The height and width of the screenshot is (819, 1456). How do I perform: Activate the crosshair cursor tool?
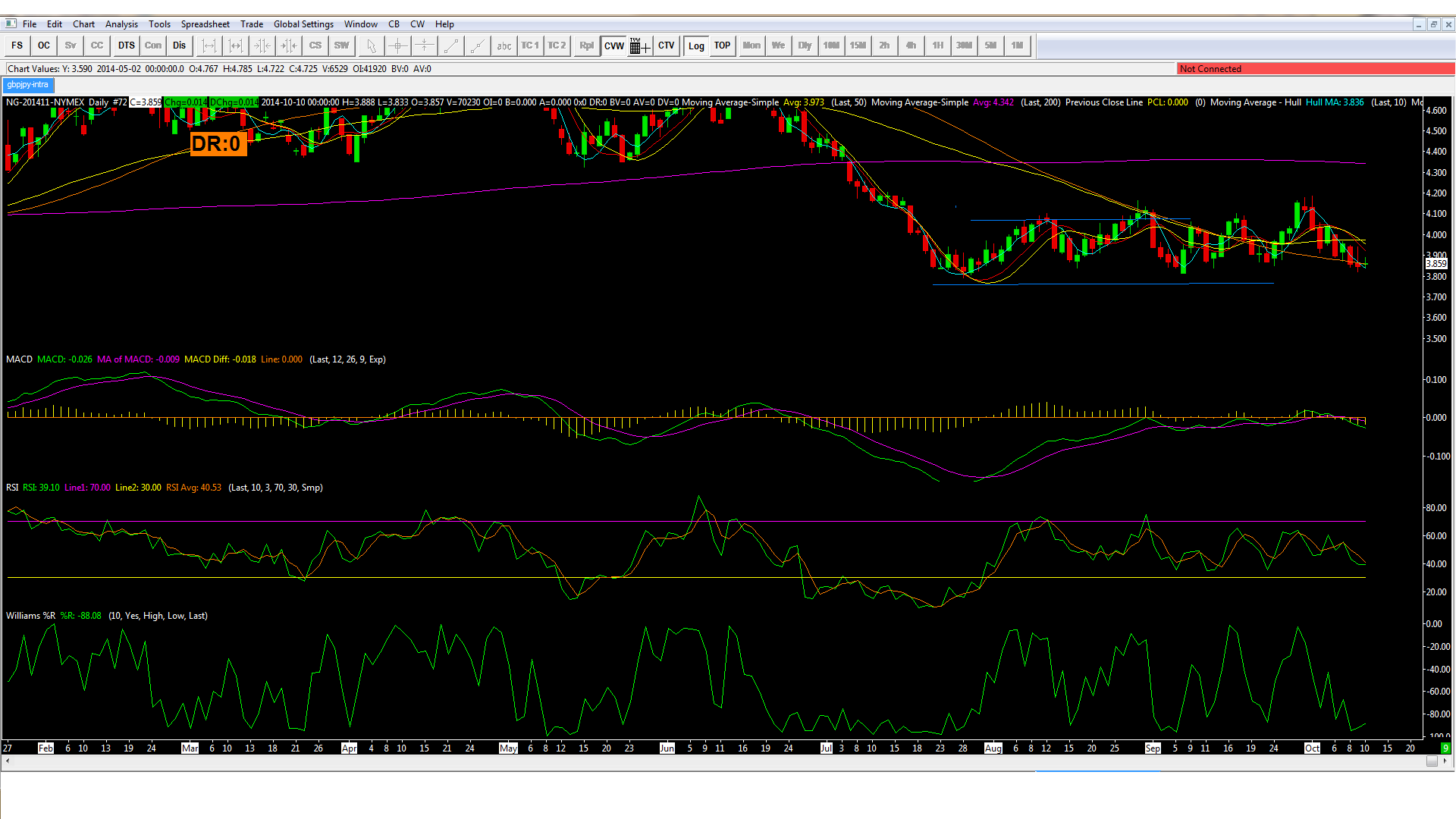pyautogui.click(x=397, y=45)
